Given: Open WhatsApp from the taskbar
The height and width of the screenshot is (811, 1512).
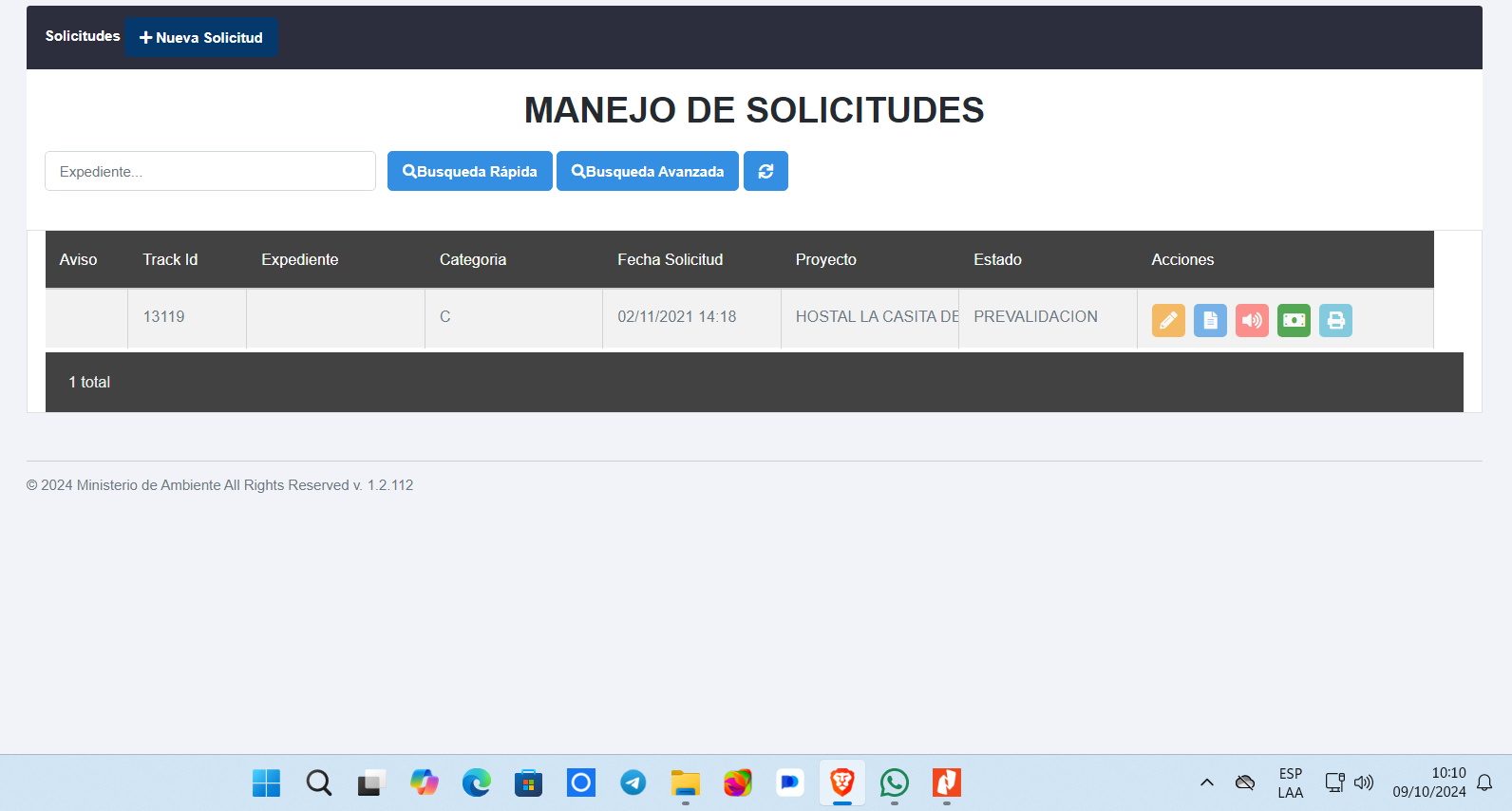Looking at the screenshot, I should [894, 783].
